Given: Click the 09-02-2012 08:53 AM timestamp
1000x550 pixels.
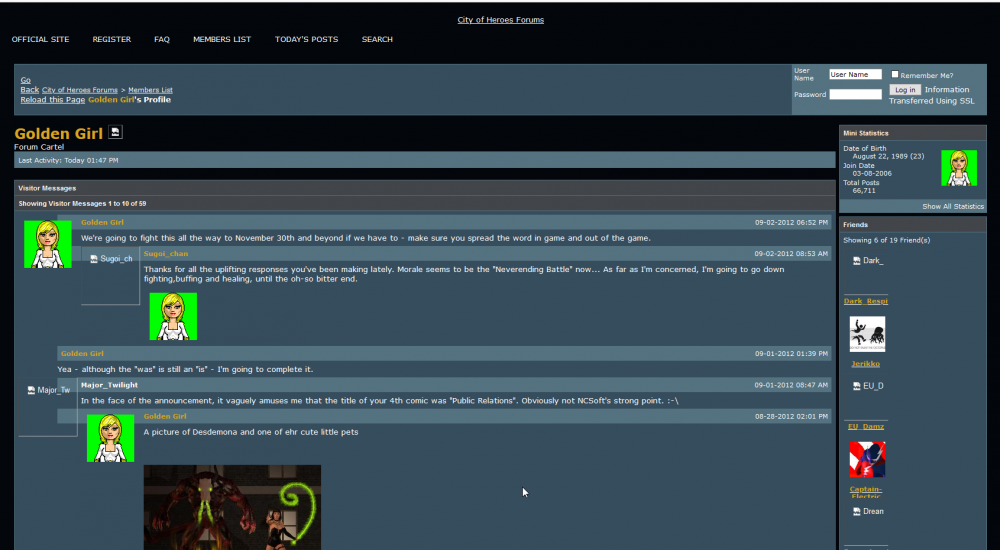Looking at the screenshot, I should tap(791, 254).
